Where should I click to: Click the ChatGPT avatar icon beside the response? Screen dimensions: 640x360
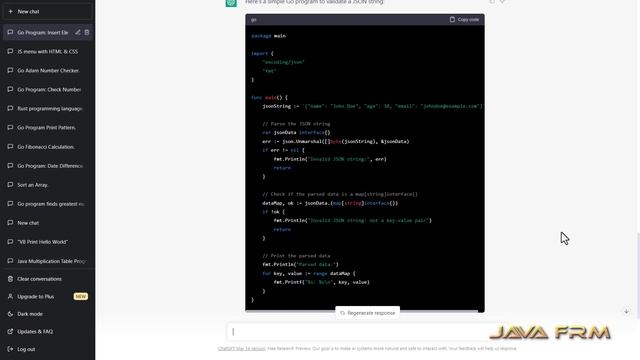pyautogui.click(x=231, y=2)
